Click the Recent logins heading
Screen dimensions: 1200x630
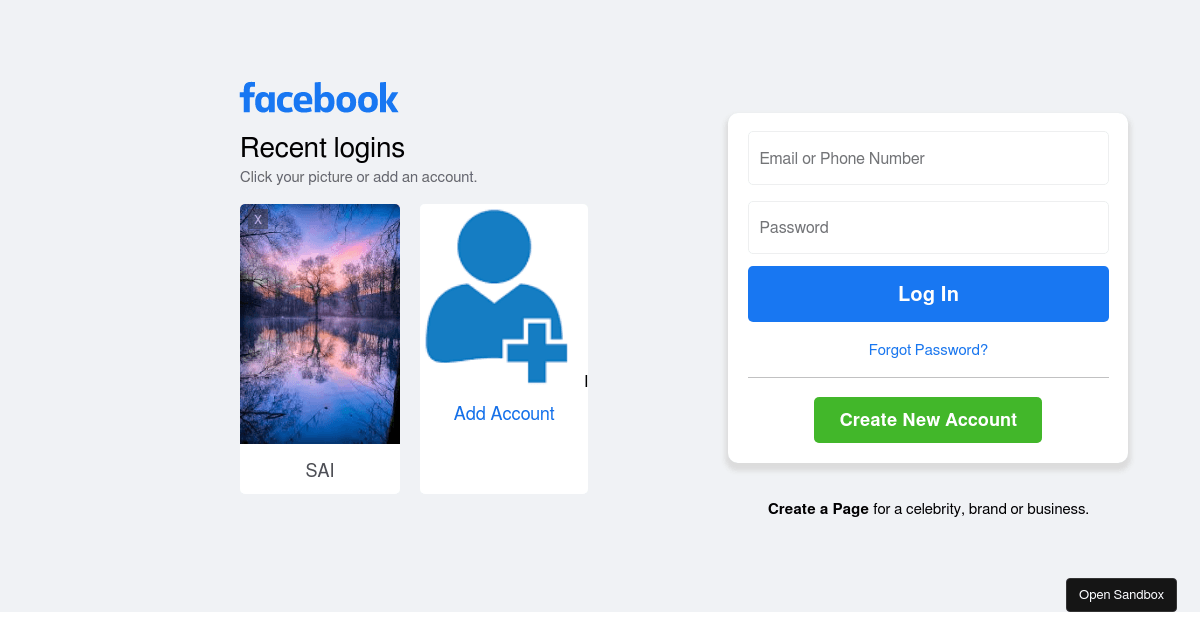coord(322,148)
